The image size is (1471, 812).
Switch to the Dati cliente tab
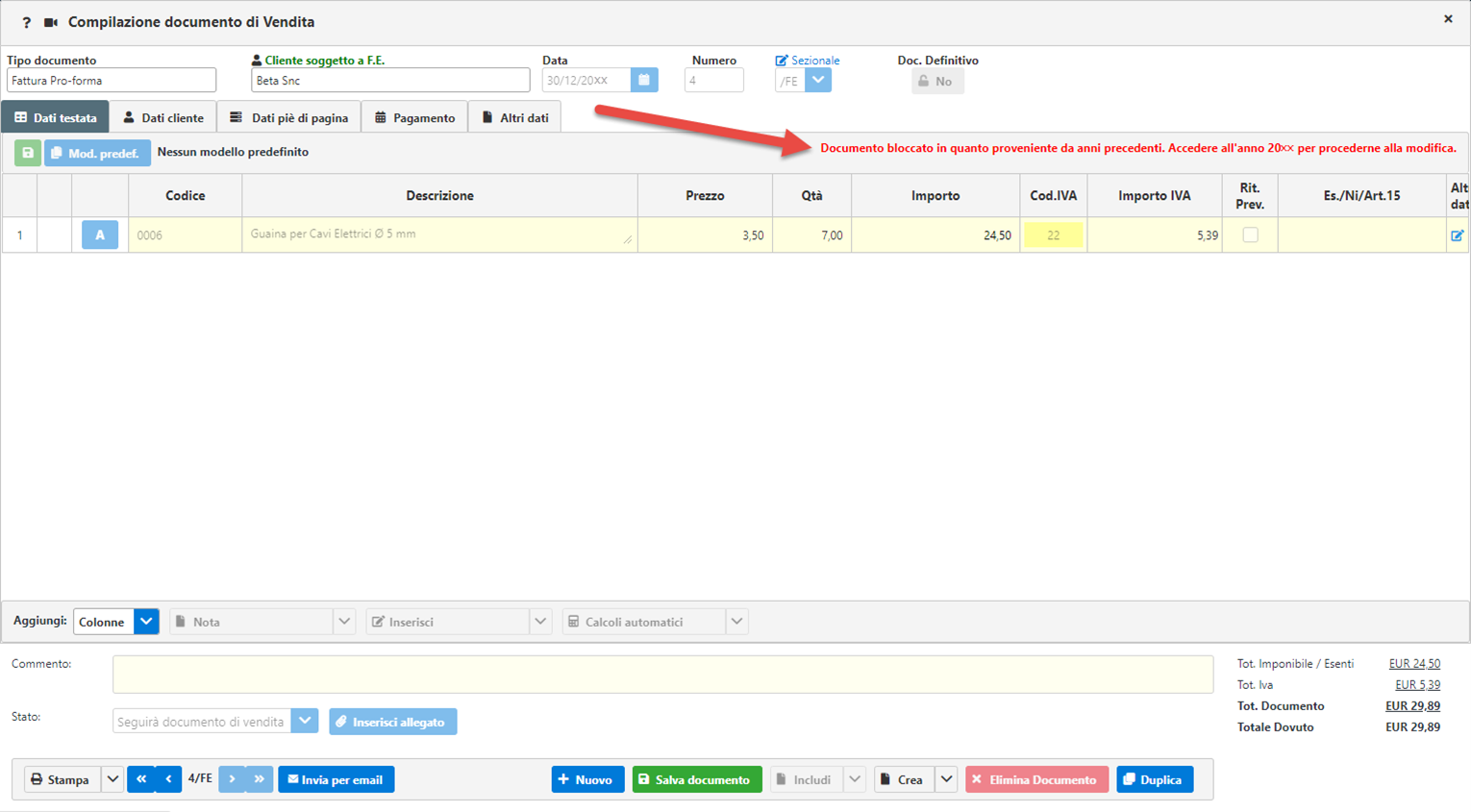pos(163,118)
